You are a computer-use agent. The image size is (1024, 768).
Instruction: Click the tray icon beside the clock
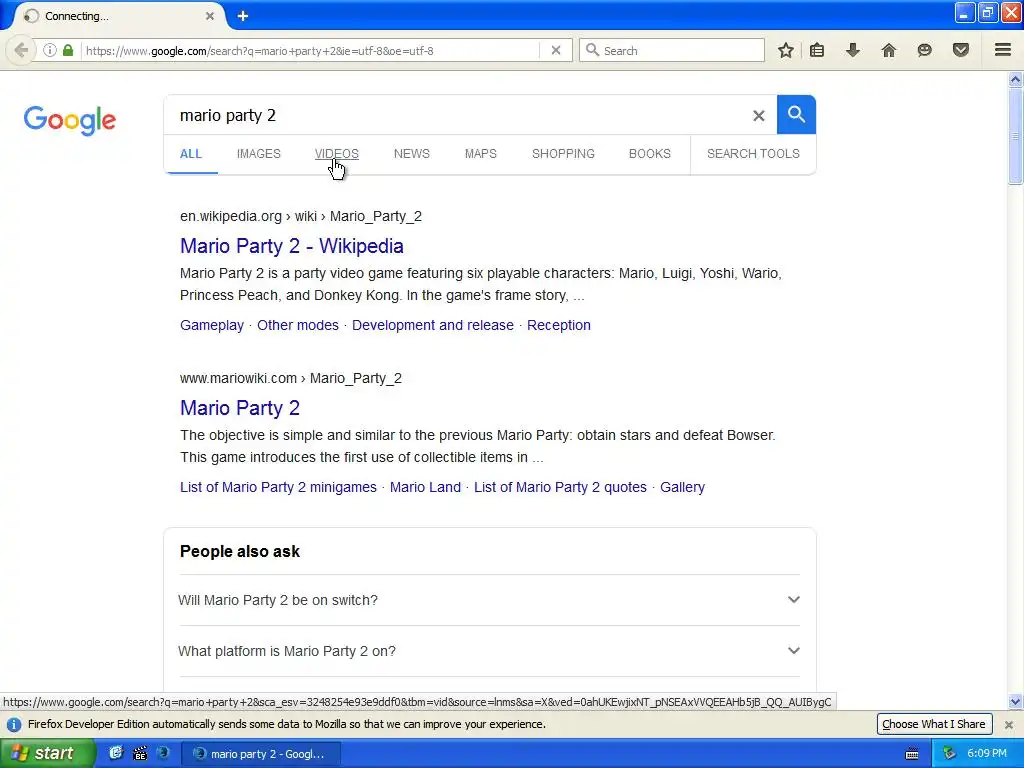(949, 753)
